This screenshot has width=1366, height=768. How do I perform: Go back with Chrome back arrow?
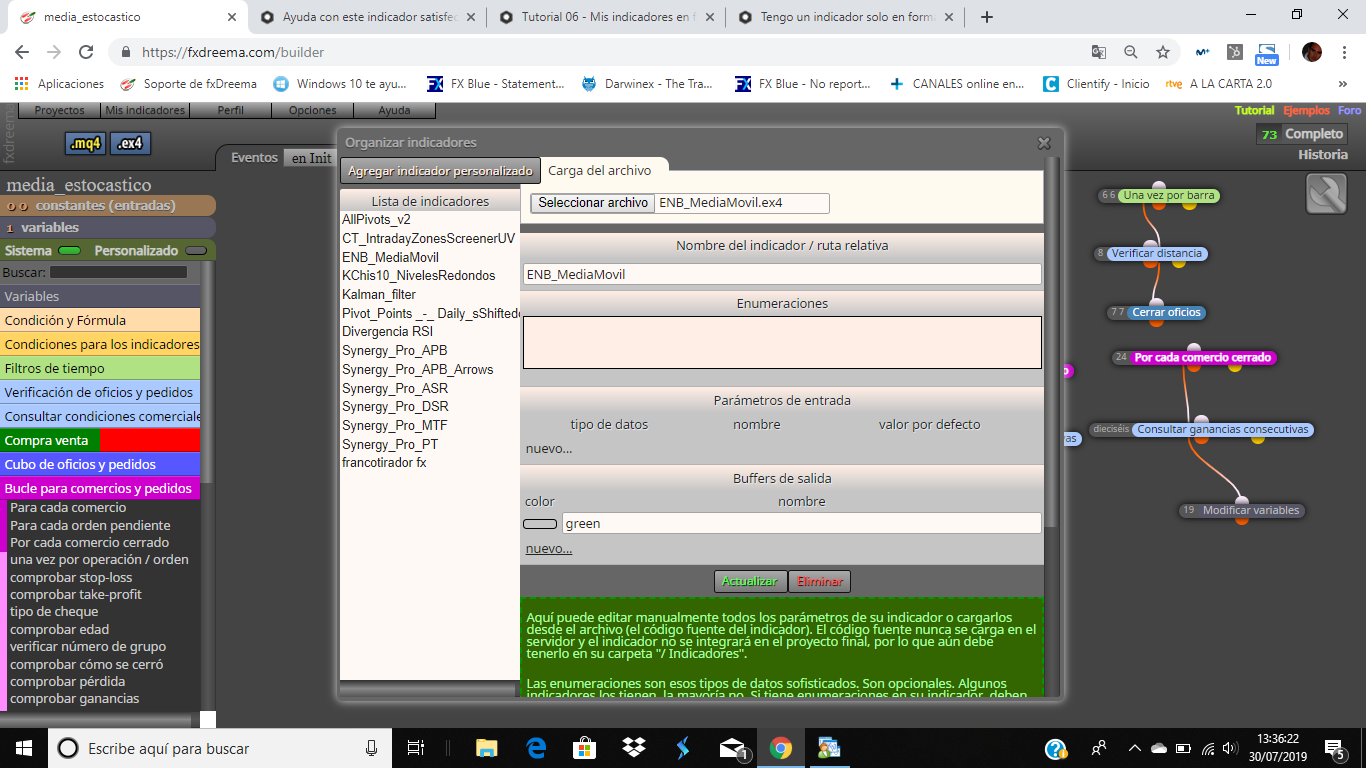tap(22, 52)
